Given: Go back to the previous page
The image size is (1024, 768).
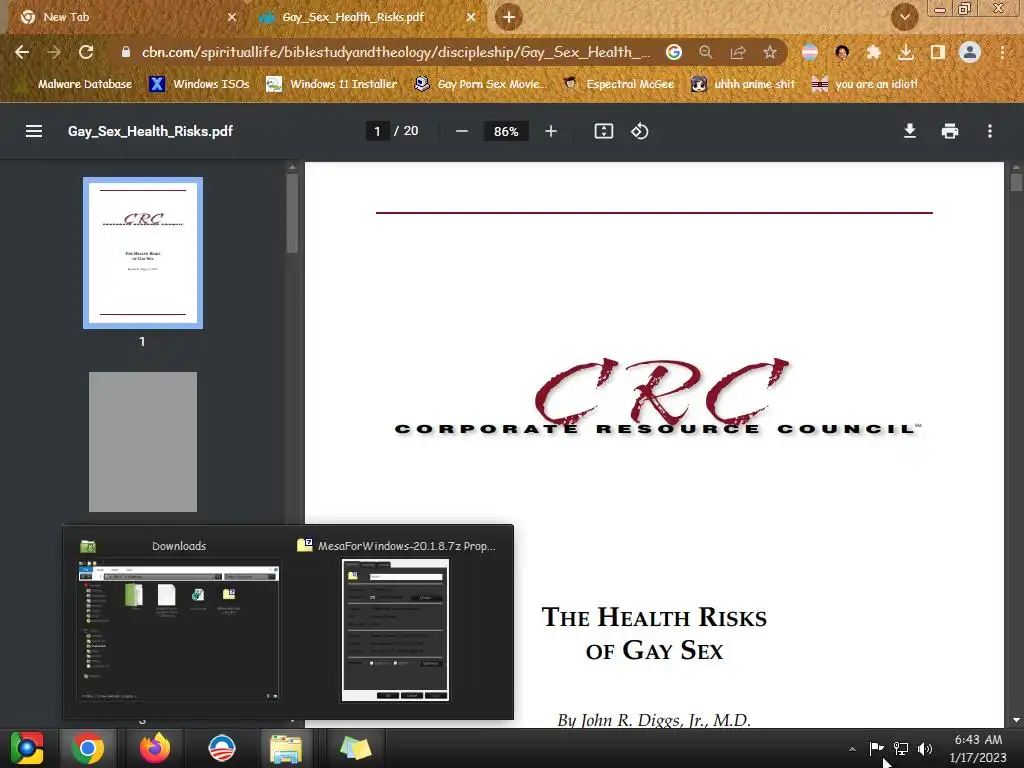Looking at the screenshot, I should 22,52.
